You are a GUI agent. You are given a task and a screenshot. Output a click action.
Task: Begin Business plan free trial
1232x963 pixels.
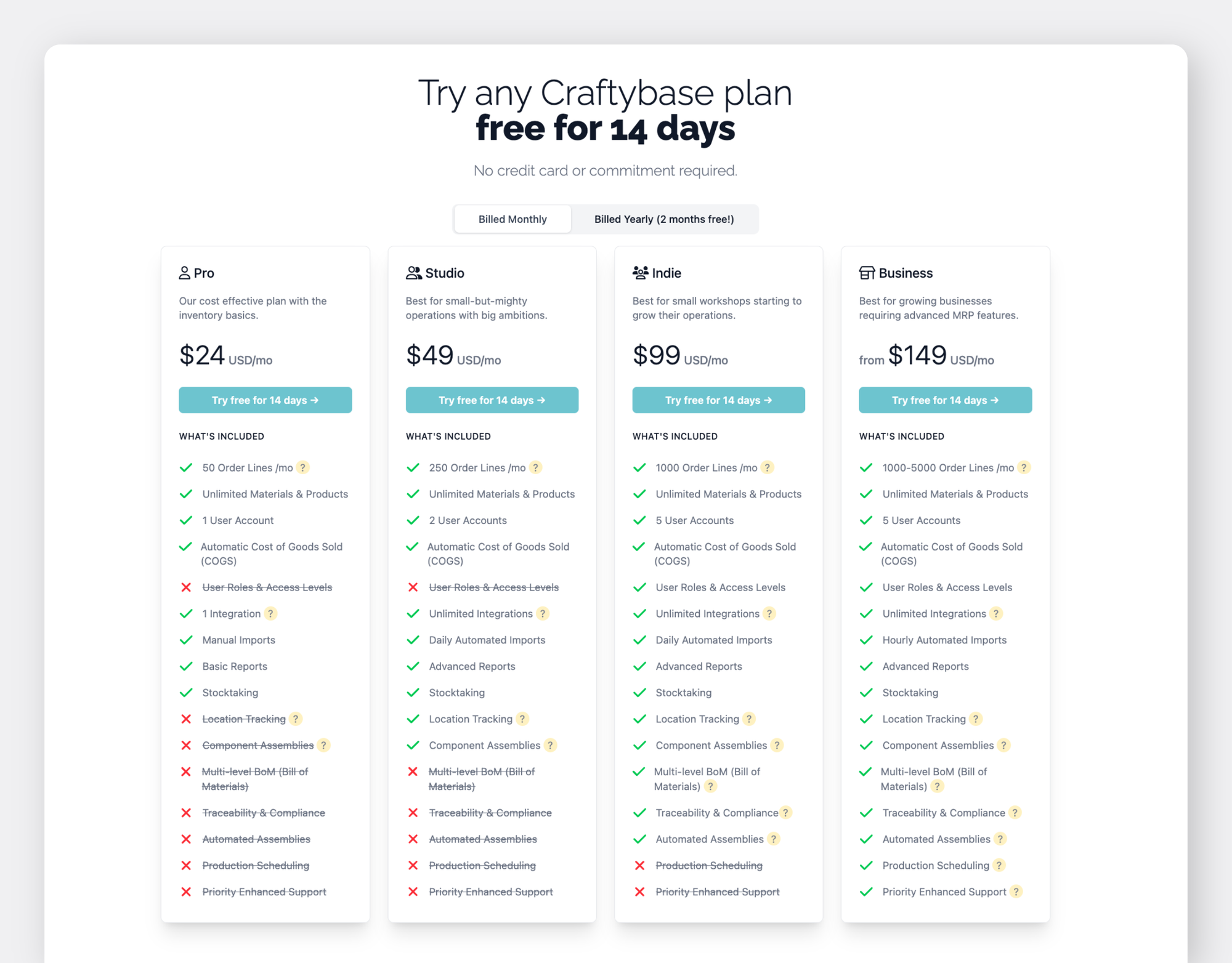[946, 400]
